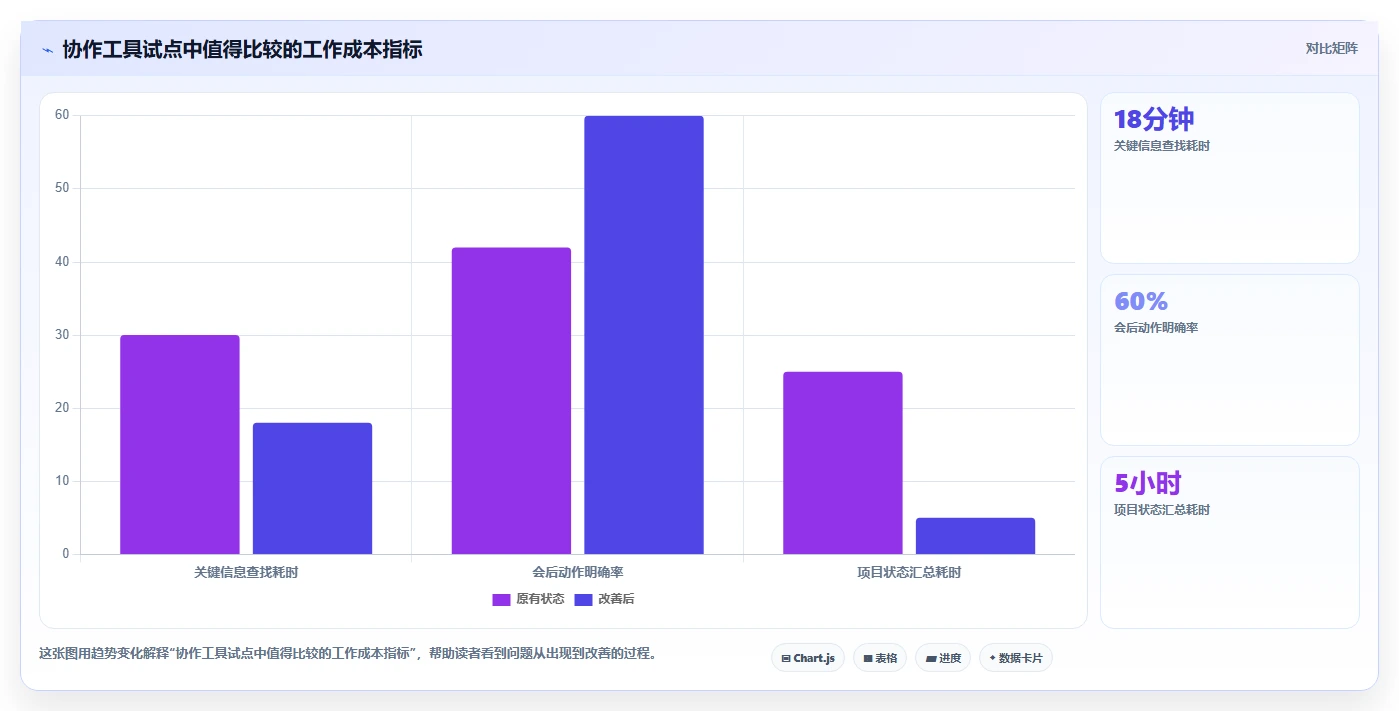Click the 数据卡片 sparkle icon
Screen dimensions: 1399x711
tap(992, 659)
